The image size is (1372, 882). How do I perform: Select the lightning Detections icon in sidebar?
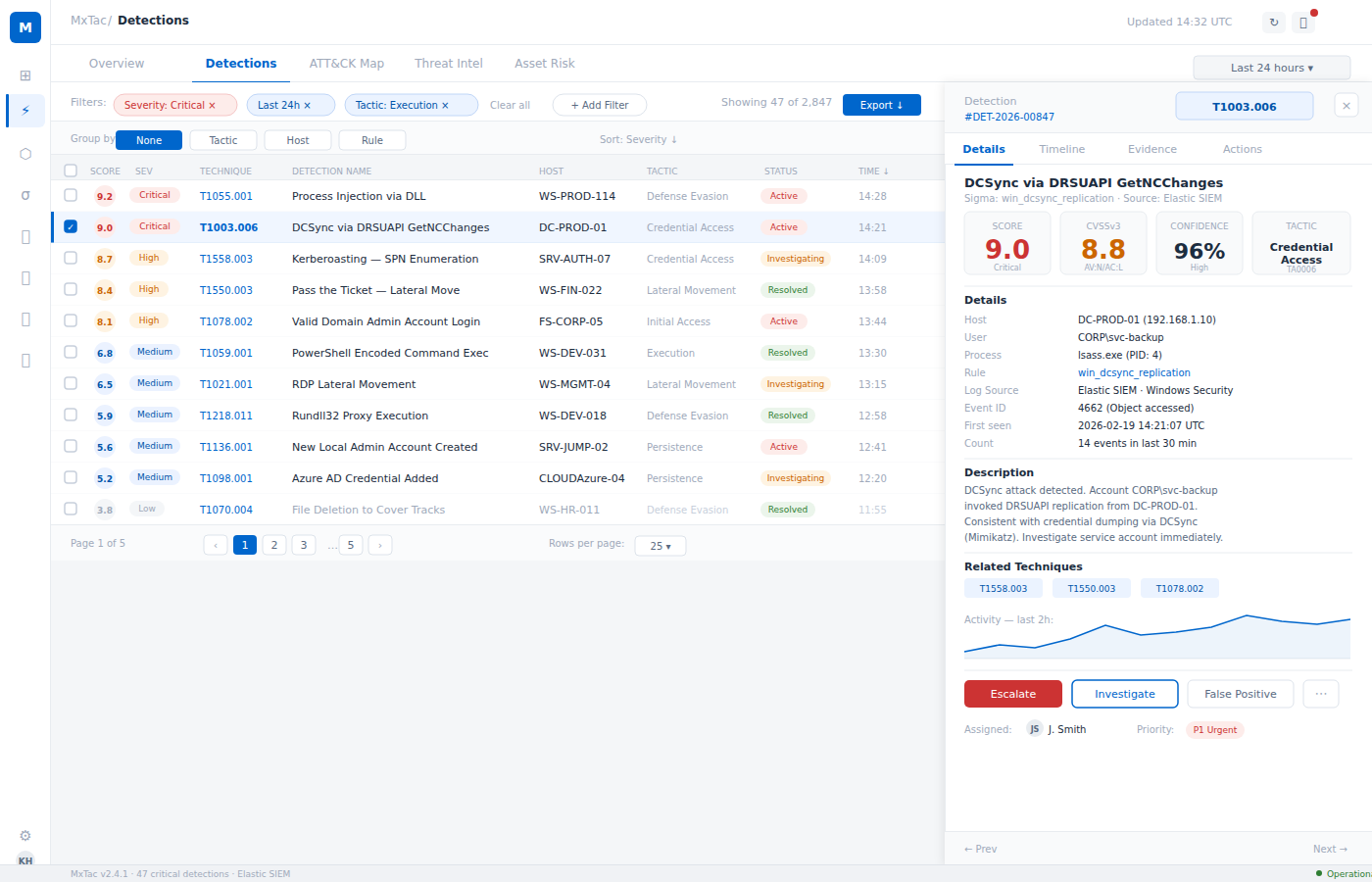click(24, 111)
